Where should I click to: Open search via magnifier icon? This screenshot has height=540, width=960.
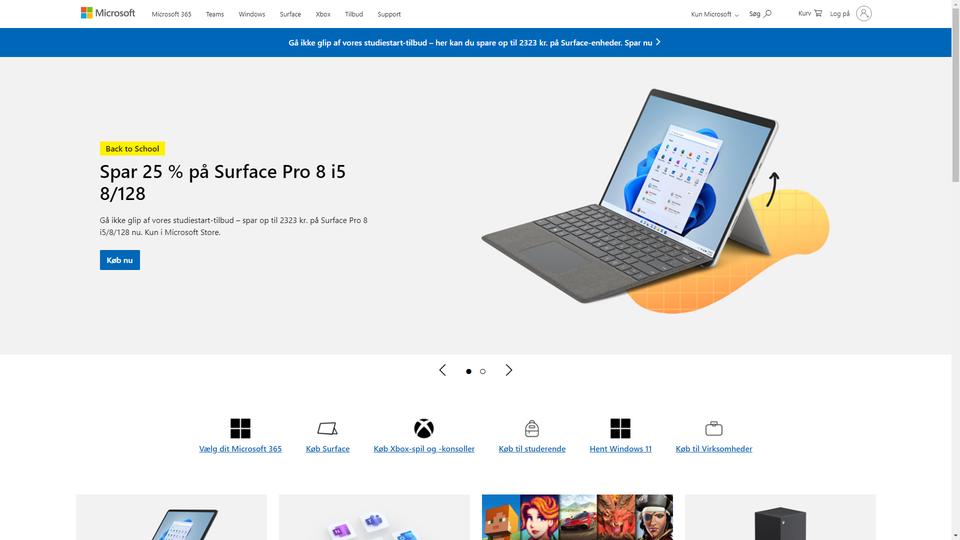coord(768,13)
